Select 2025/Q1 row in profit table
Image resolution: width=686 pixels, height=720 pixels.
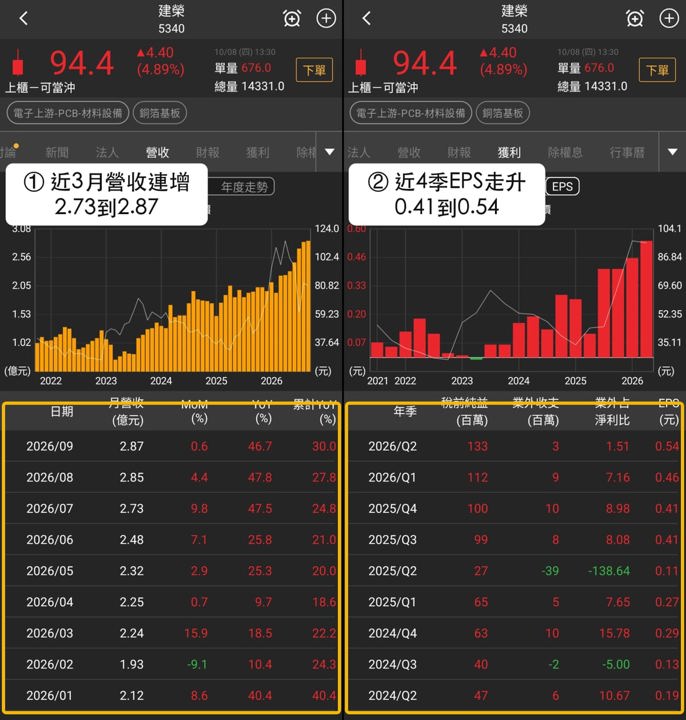coord(515,602)
